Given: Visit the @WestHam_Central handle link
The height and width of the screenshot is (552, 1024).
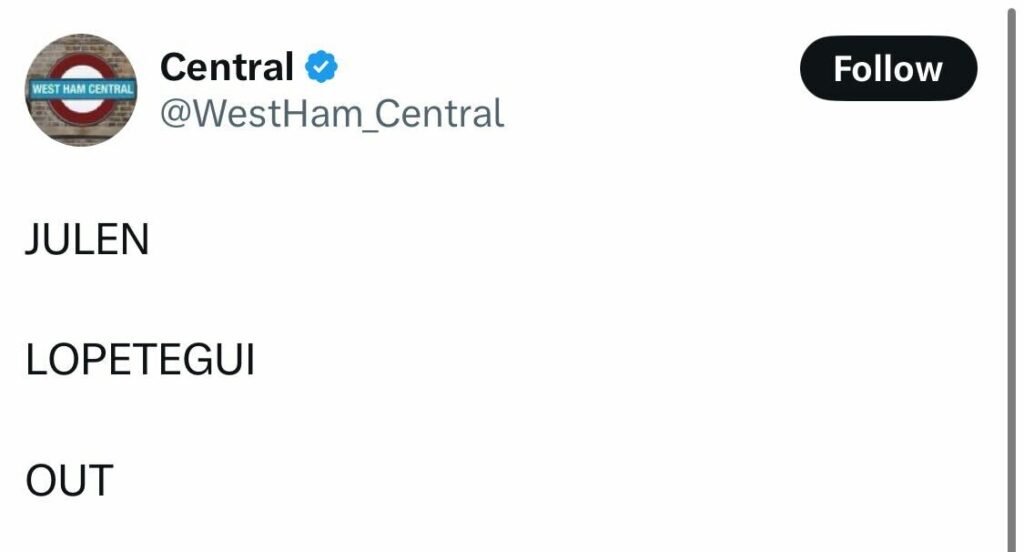Looking at the screenshot, I should pyautogui.click(x=332, y=113).
